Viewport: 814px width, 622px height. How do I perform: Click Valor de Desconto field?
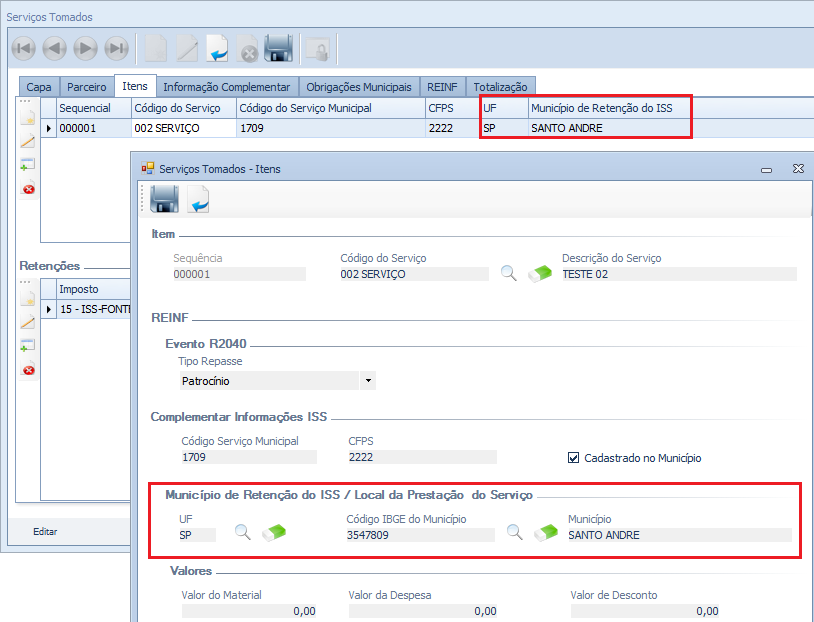(645, 611)
